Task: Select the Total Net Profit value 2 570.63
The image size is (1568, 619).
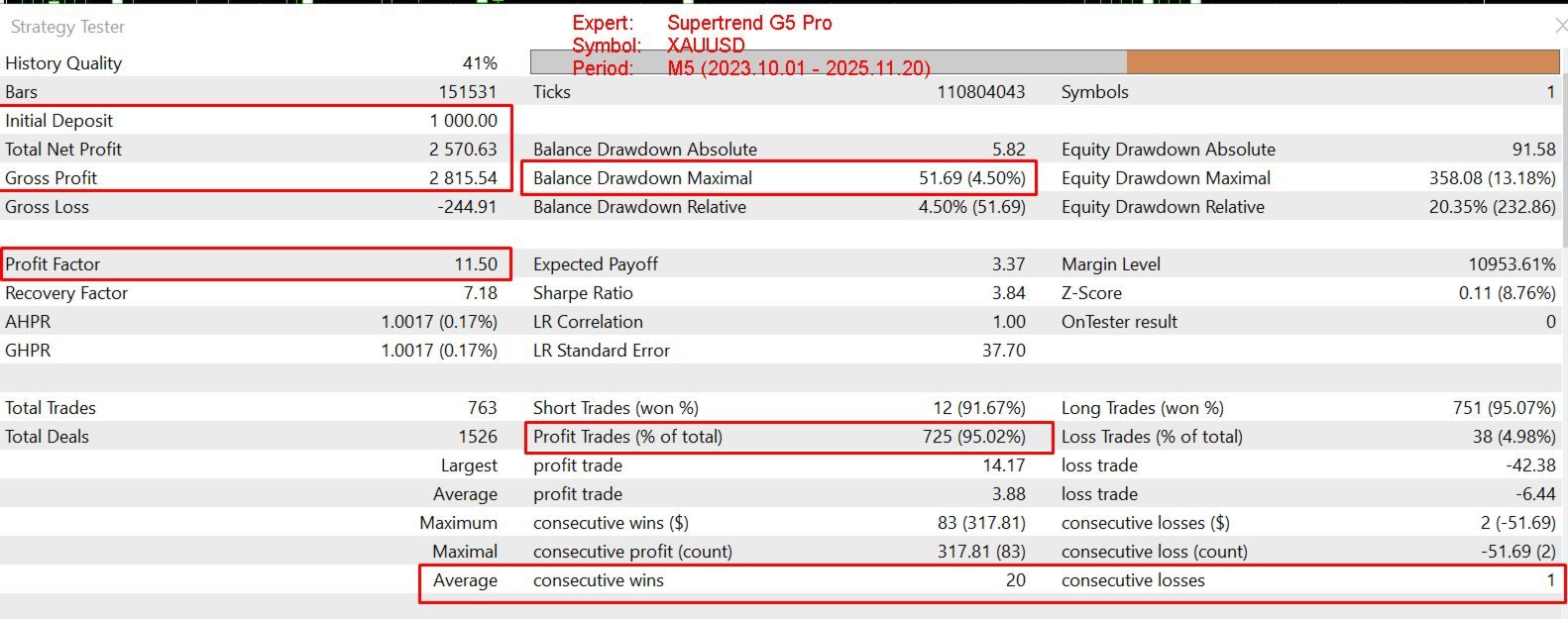Action: [463, 150]
